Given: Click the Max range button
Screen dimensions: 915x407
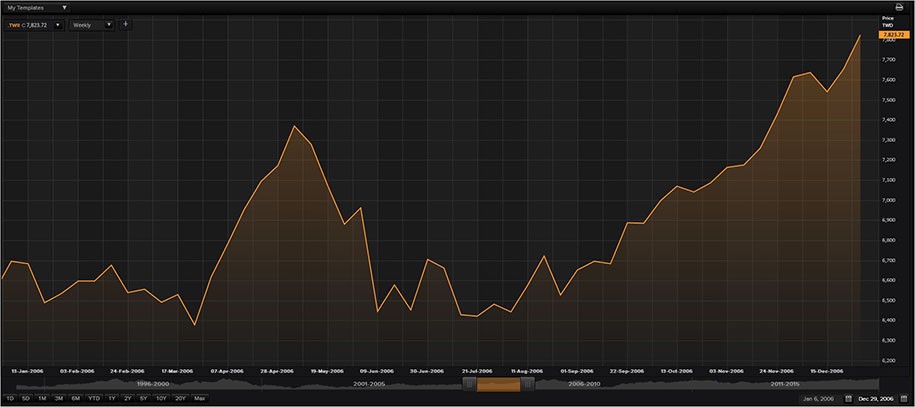Looking at the screenshot, I should click(199, 399).
